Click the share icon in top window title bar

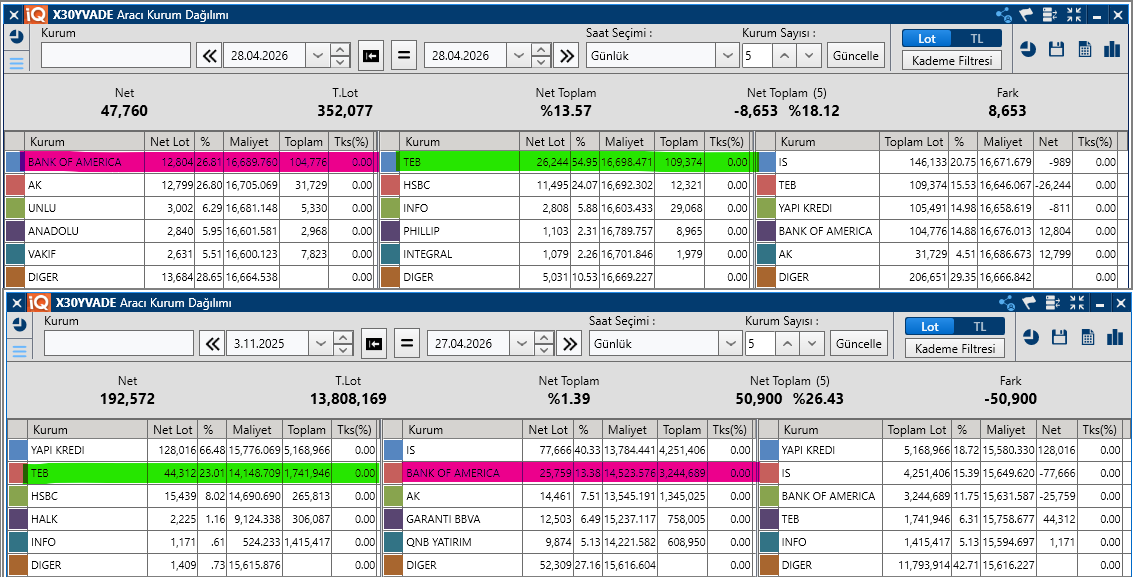(x=1004, y=14)
